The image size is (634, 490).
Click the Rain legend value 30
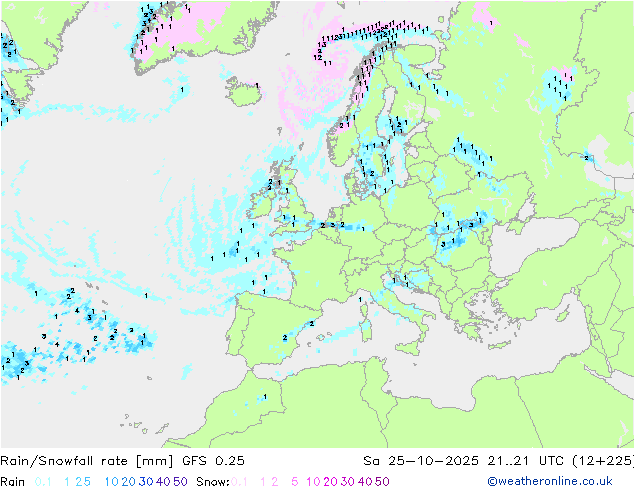tap(146, 482)
